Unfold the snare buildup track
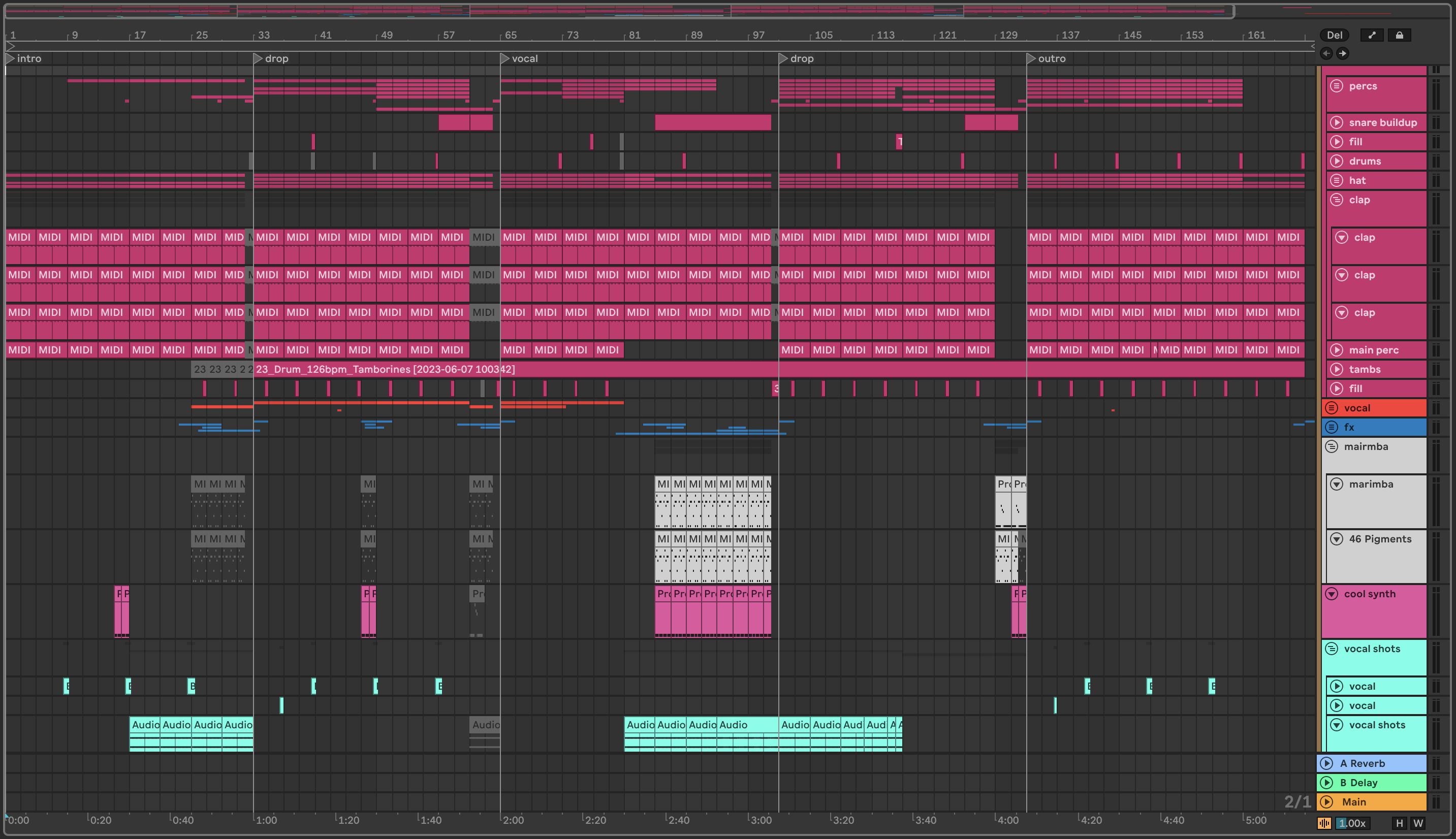This screenshot has width=1456, height=839. tap(1336, 122)
